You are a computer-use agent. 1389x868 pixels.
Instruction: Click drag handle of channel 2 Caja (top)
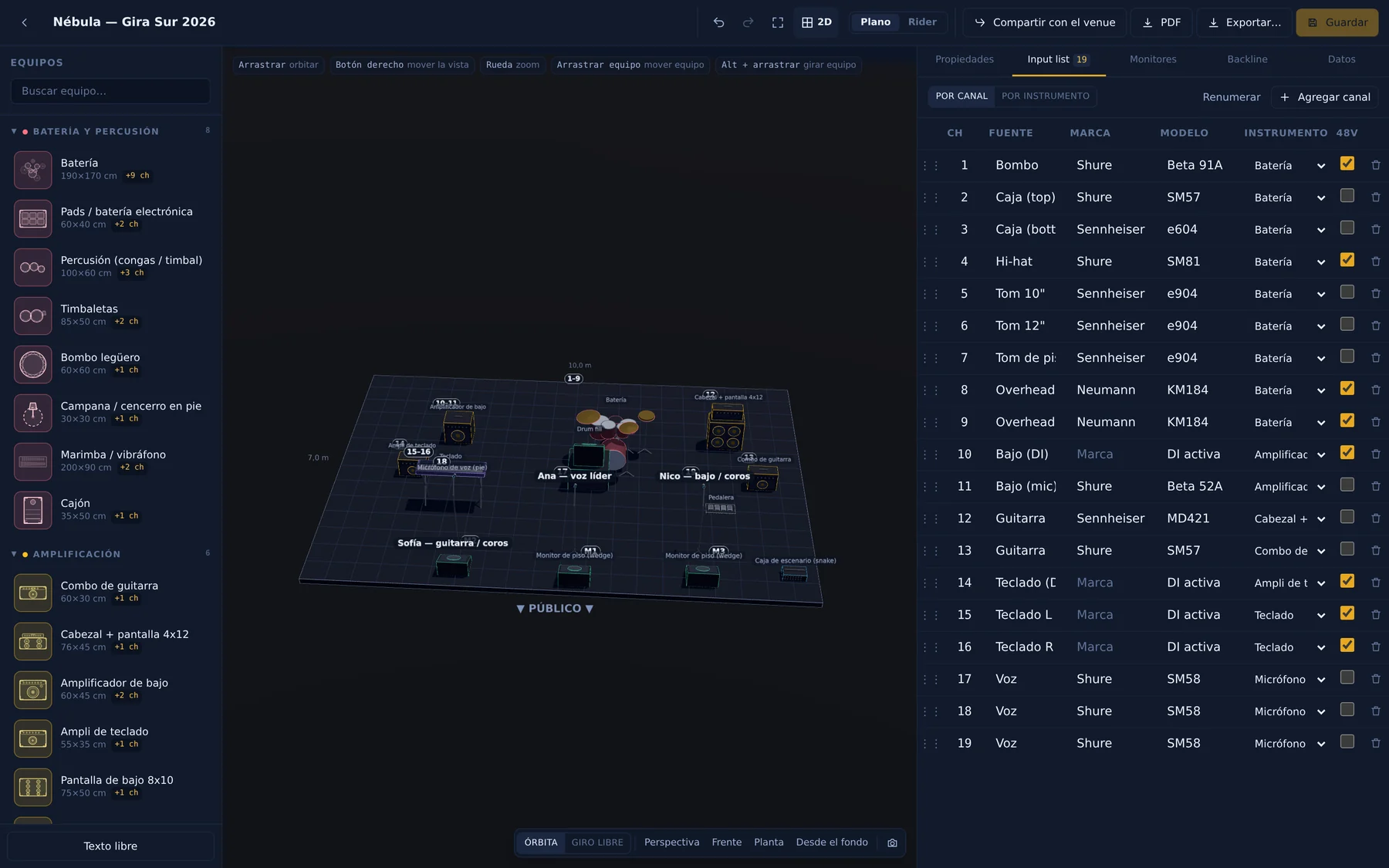pyautogui.click(x=931, y=198)
